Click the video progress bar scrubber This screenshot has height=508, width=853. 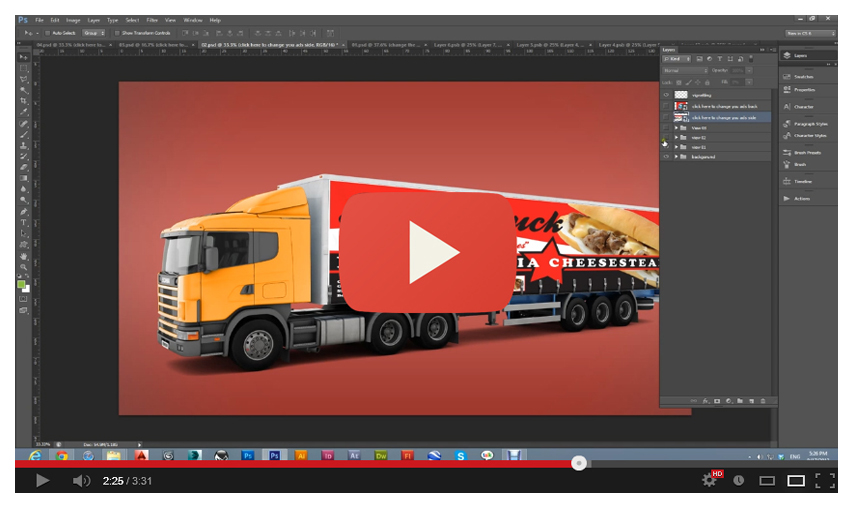pyautogui.click(x=578, y=463)
